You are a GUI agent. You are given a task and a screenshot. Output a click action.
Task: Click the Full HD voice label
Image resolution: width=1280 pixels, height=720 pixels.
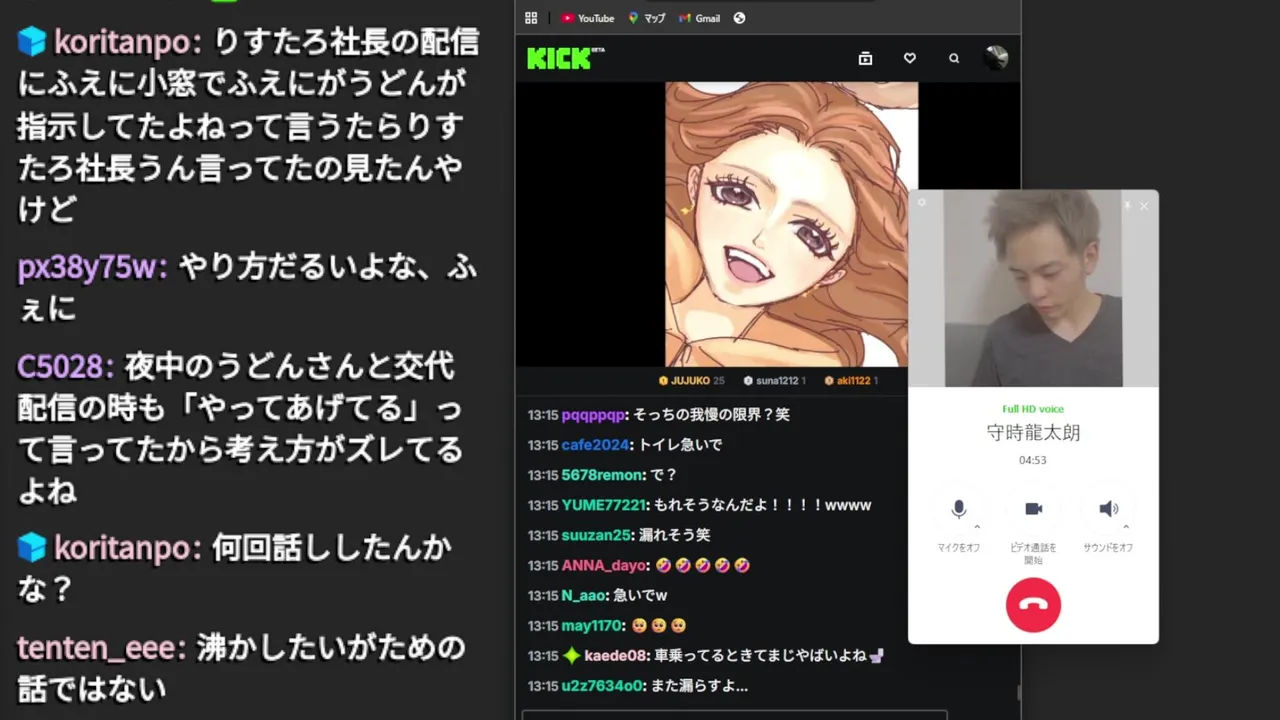coord(1033,409)
